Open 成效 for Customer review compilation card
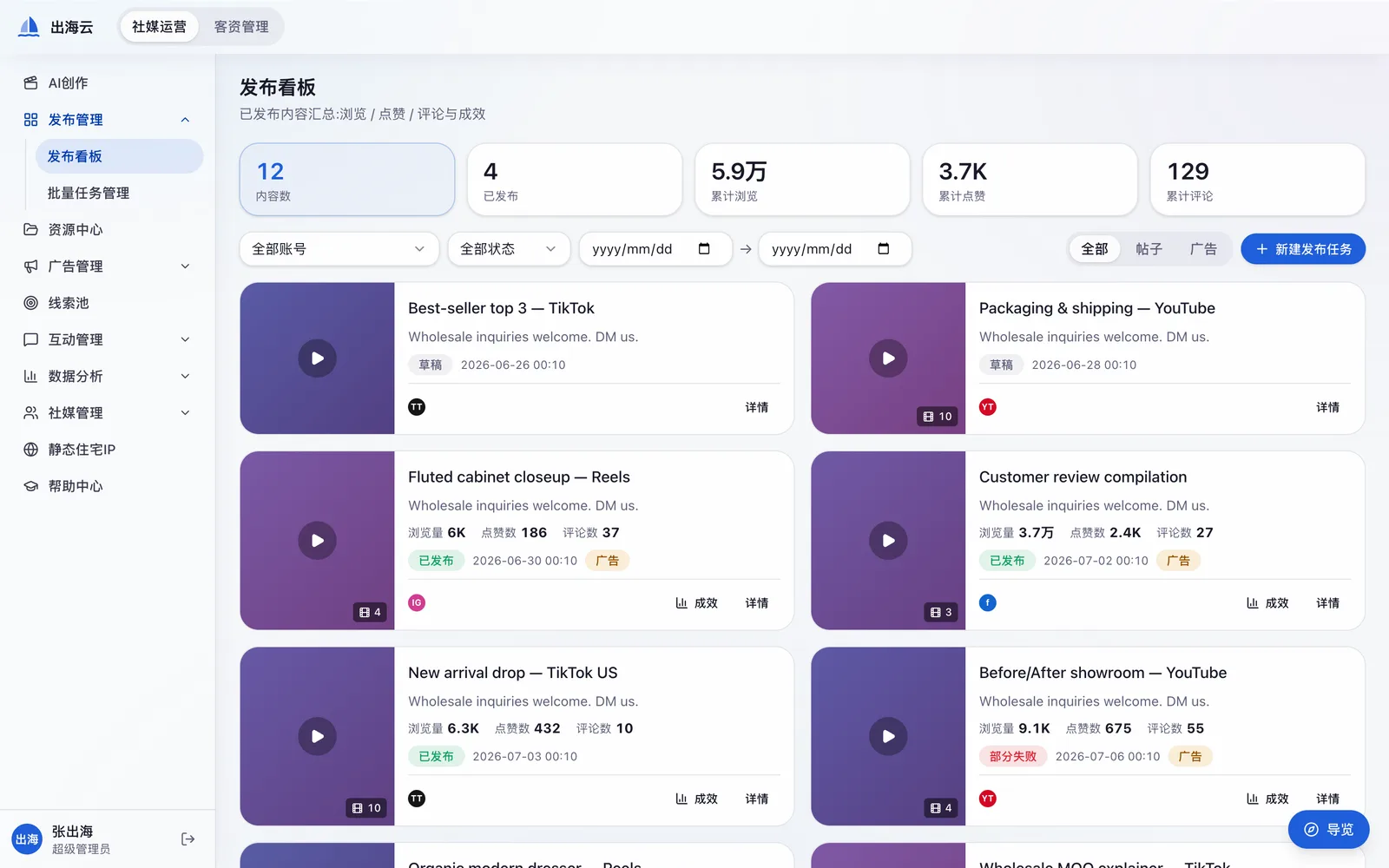 1268,603
